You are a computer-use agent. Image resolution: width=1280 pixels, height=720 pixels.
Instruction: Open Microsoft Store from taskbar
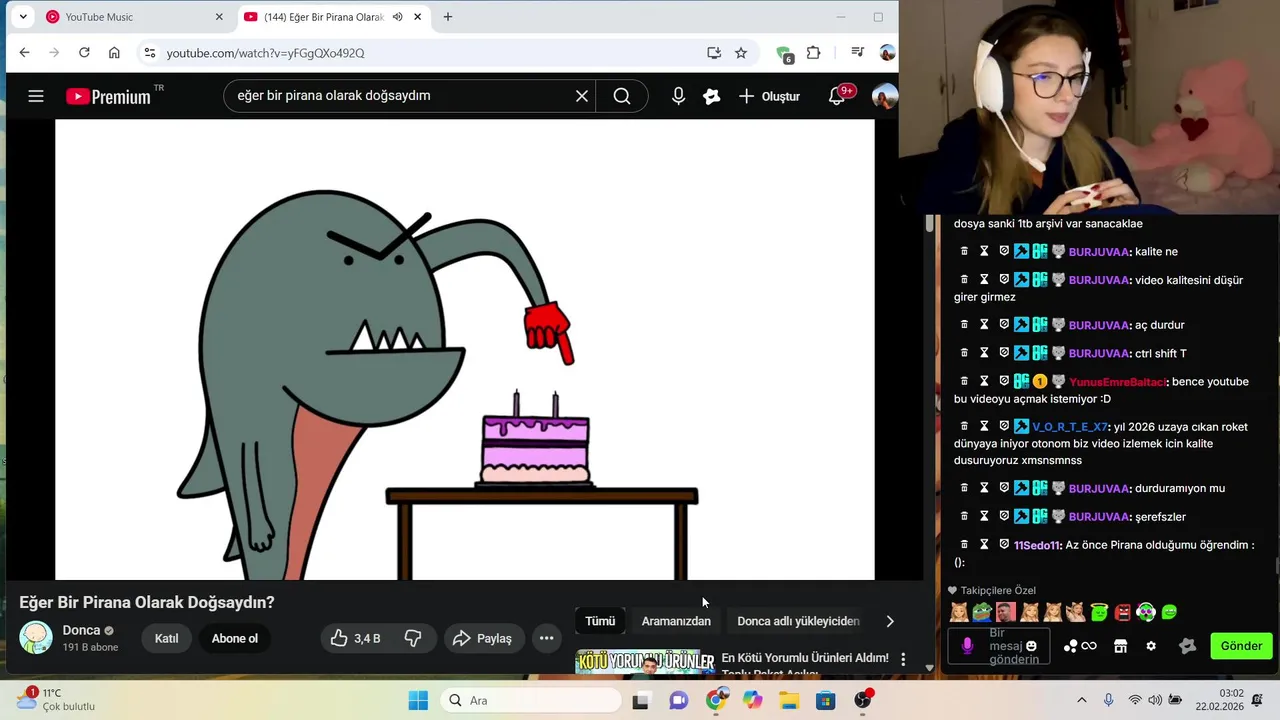tap(826, 700)
